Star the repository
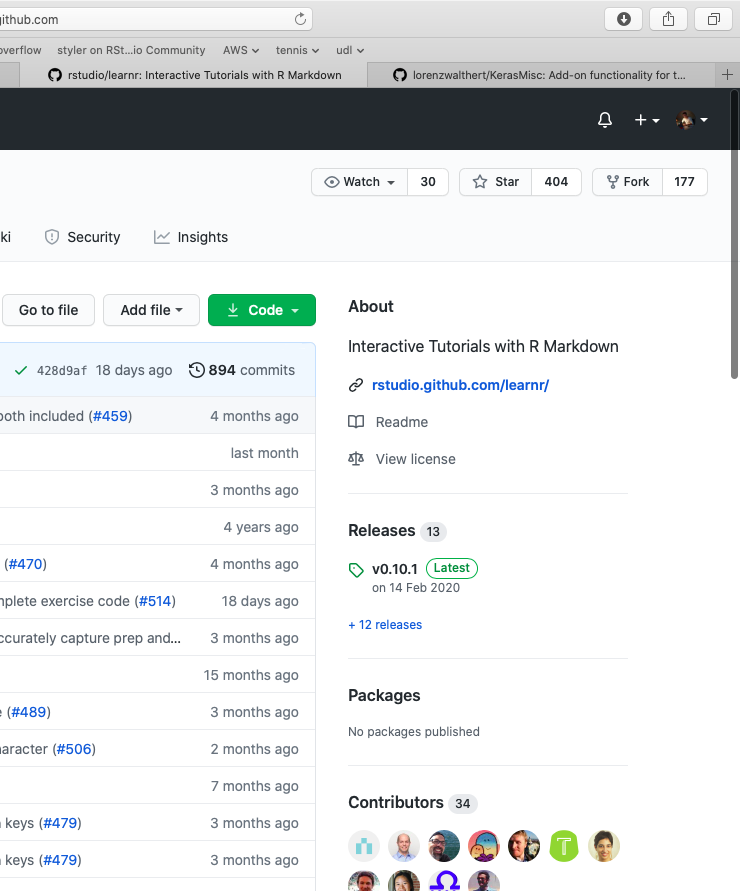The image size is (740, 891). point(494,182)
